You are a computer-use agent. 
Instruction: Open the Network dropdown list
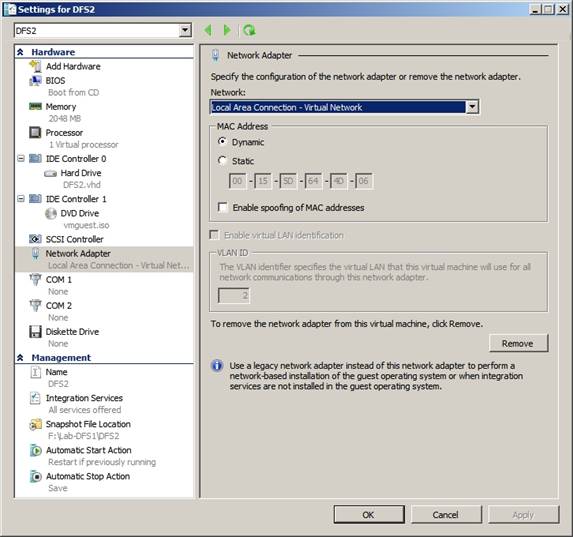click(x=473, y=107)
